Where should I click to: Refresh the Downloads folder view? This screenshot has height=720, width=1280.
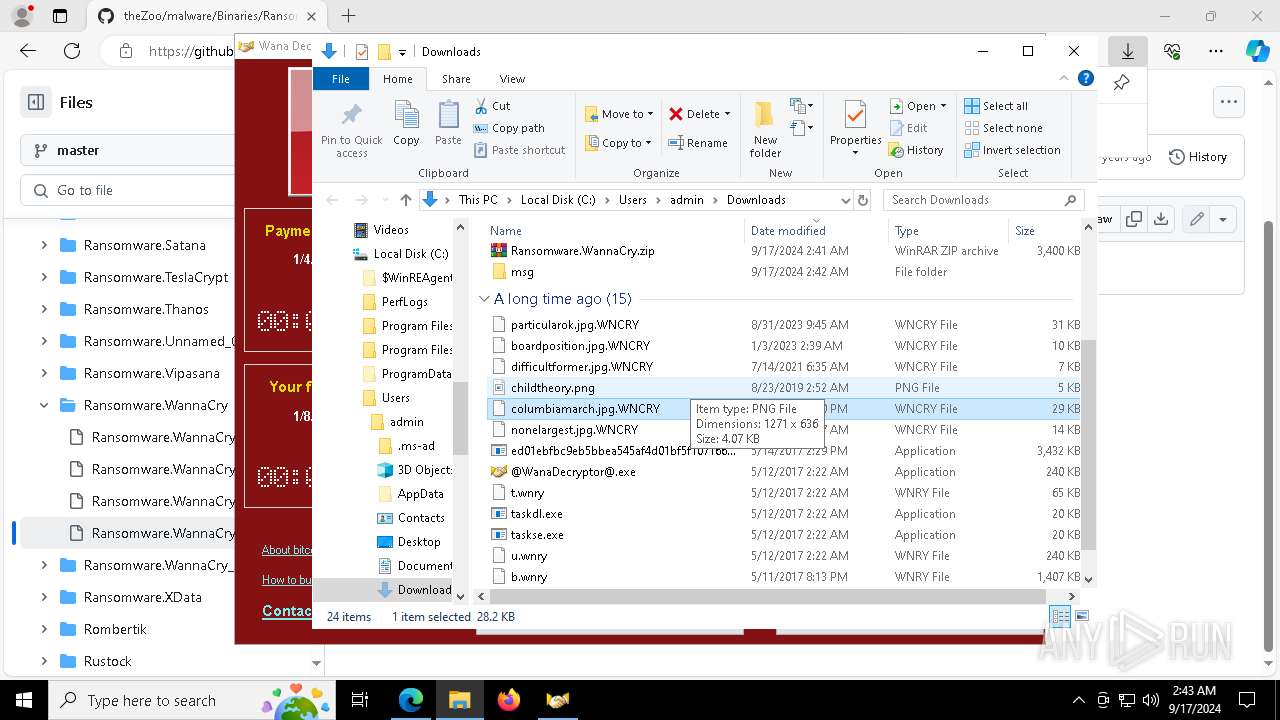click(863, 200)
